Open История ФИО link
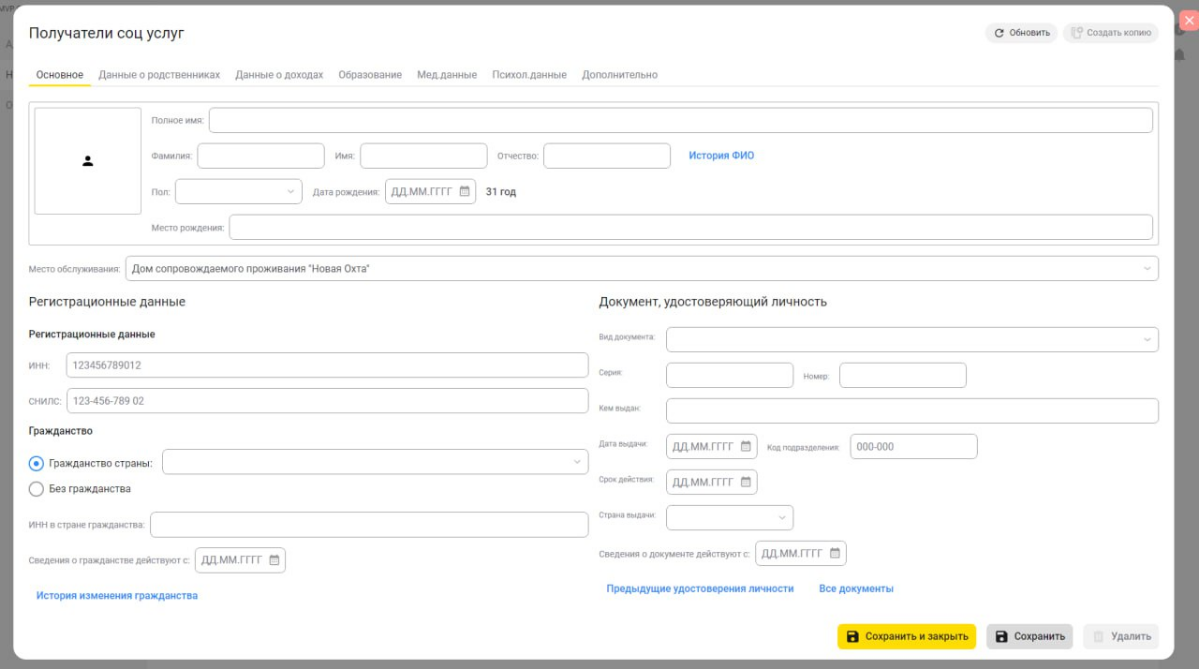 pyautogui.click(x=721, y=156)
